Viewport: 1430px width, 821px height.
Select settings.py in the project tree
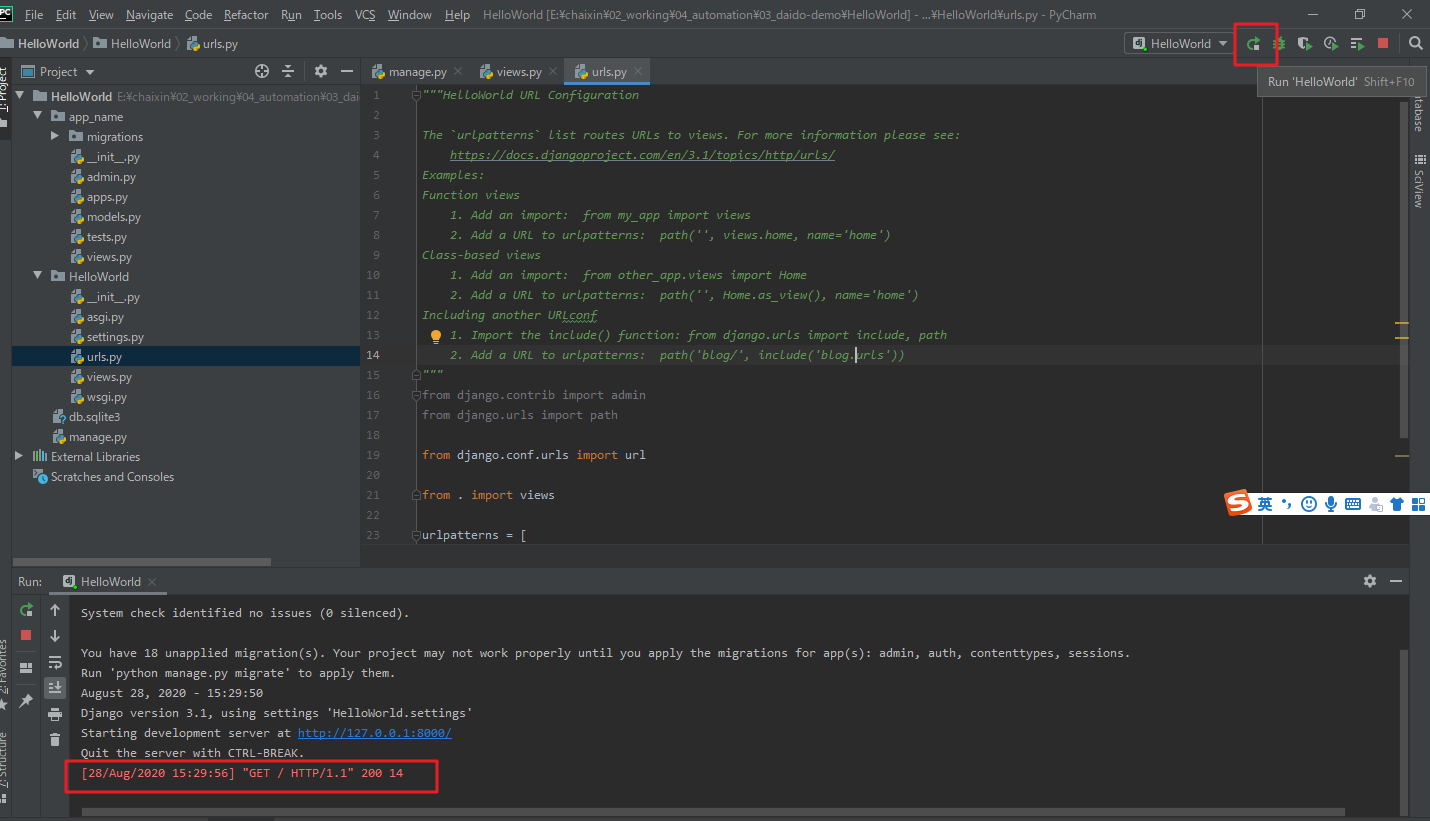click(x=115, y=337)
